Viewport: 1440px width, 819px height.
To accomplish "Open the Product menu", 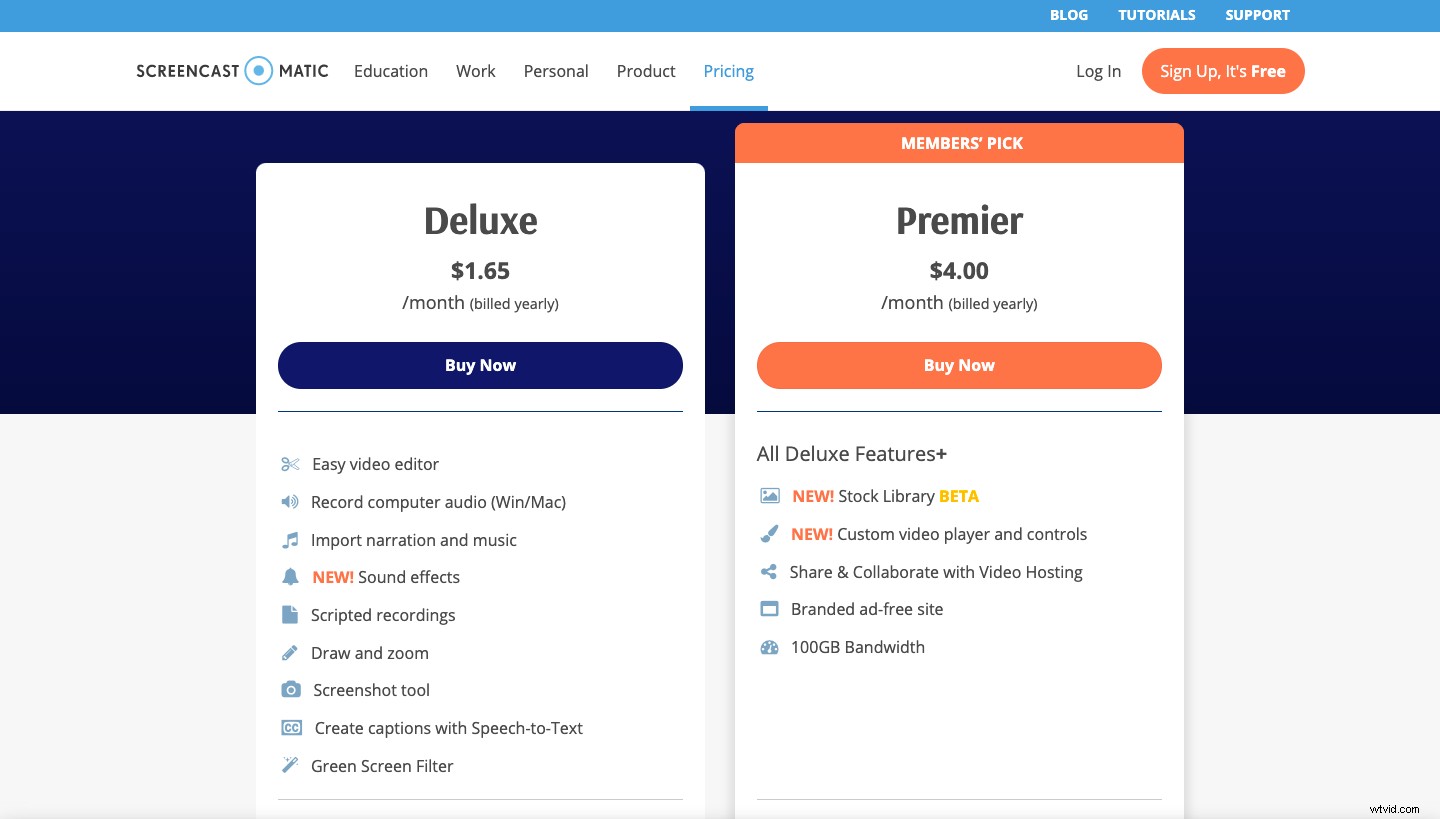I will tap(646, 71).
